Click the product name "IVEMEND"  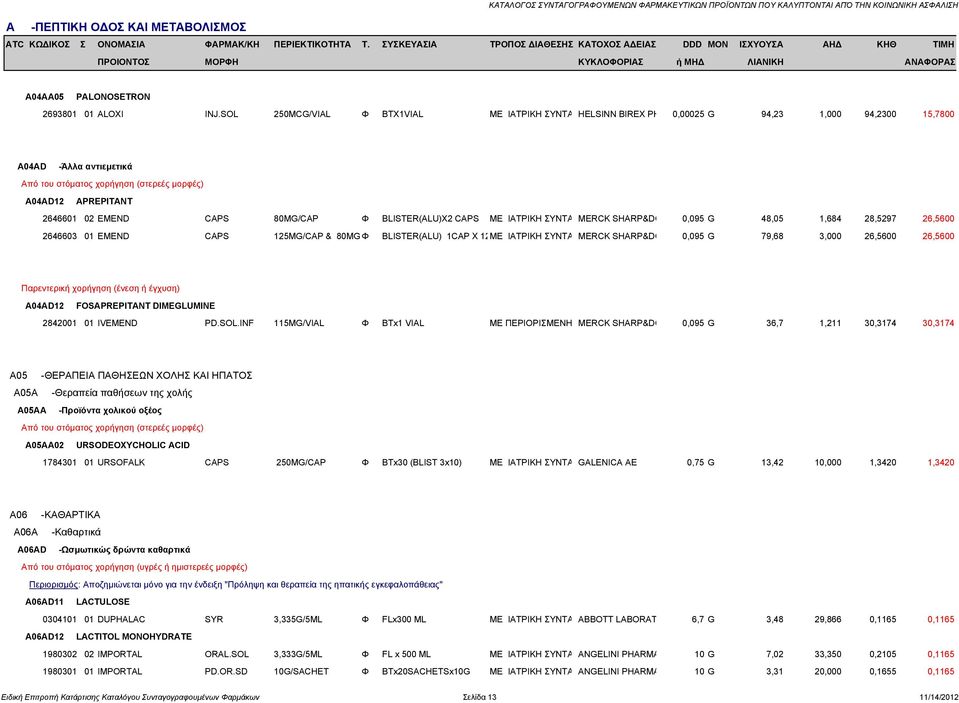pos(117,323)
